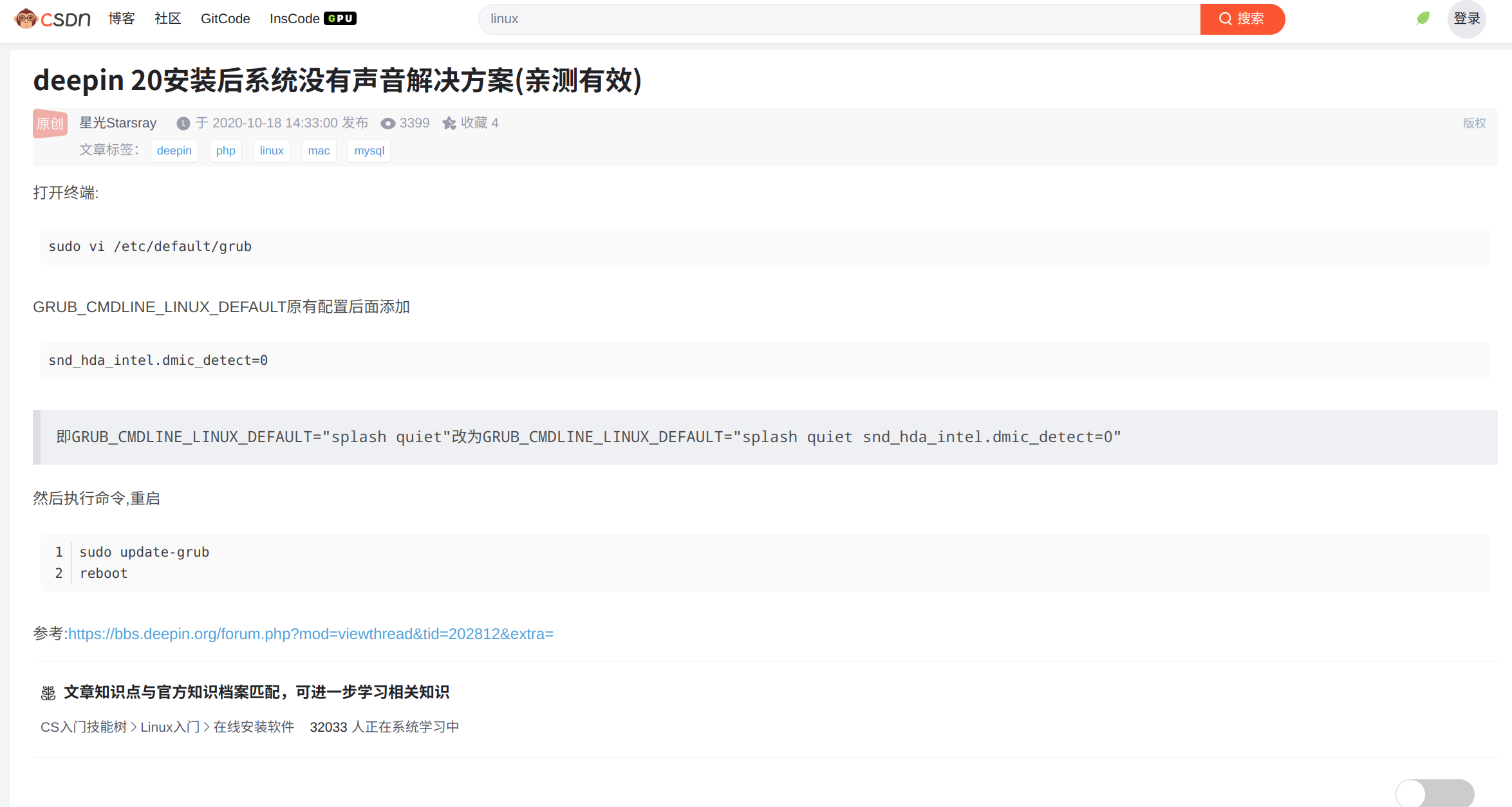Click the GPU badge next to InsCode
The height and width of the screenshot is (807, 1512).
pyautogui.click(x=341, y=18)
